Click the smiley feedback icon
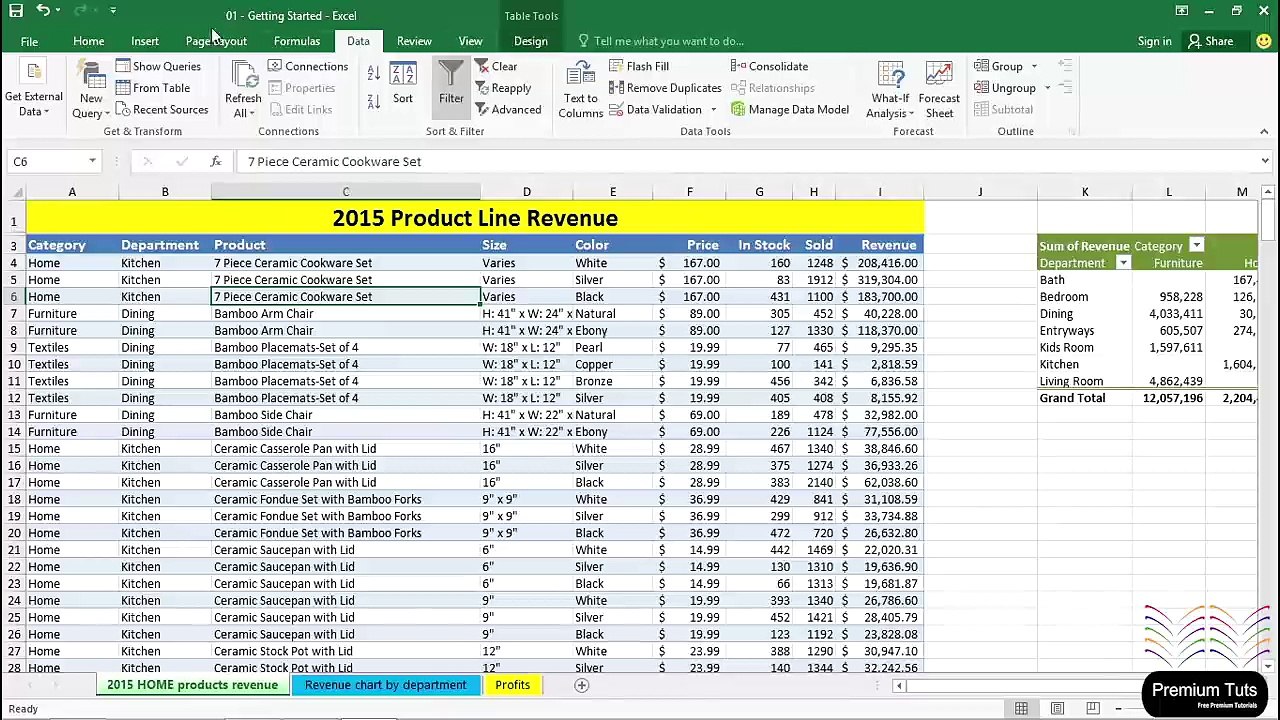This screenshot has height=720, width=1280. tap(1264, 41)
